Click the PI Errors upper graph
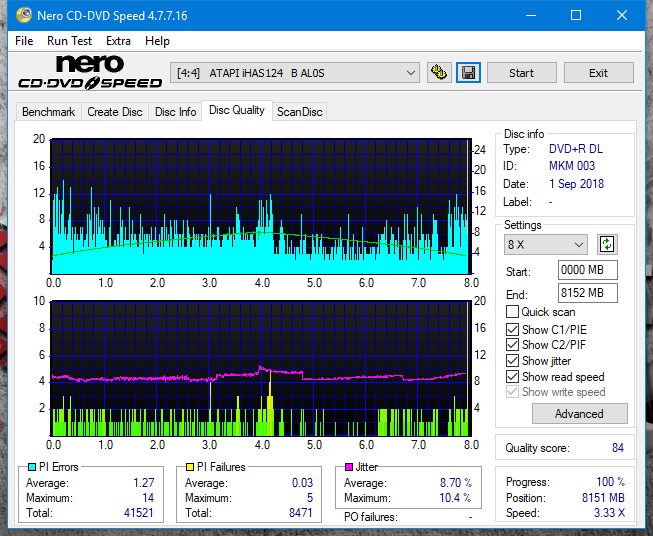The width and height of the screenshot is (653, 536). (261, 206)
